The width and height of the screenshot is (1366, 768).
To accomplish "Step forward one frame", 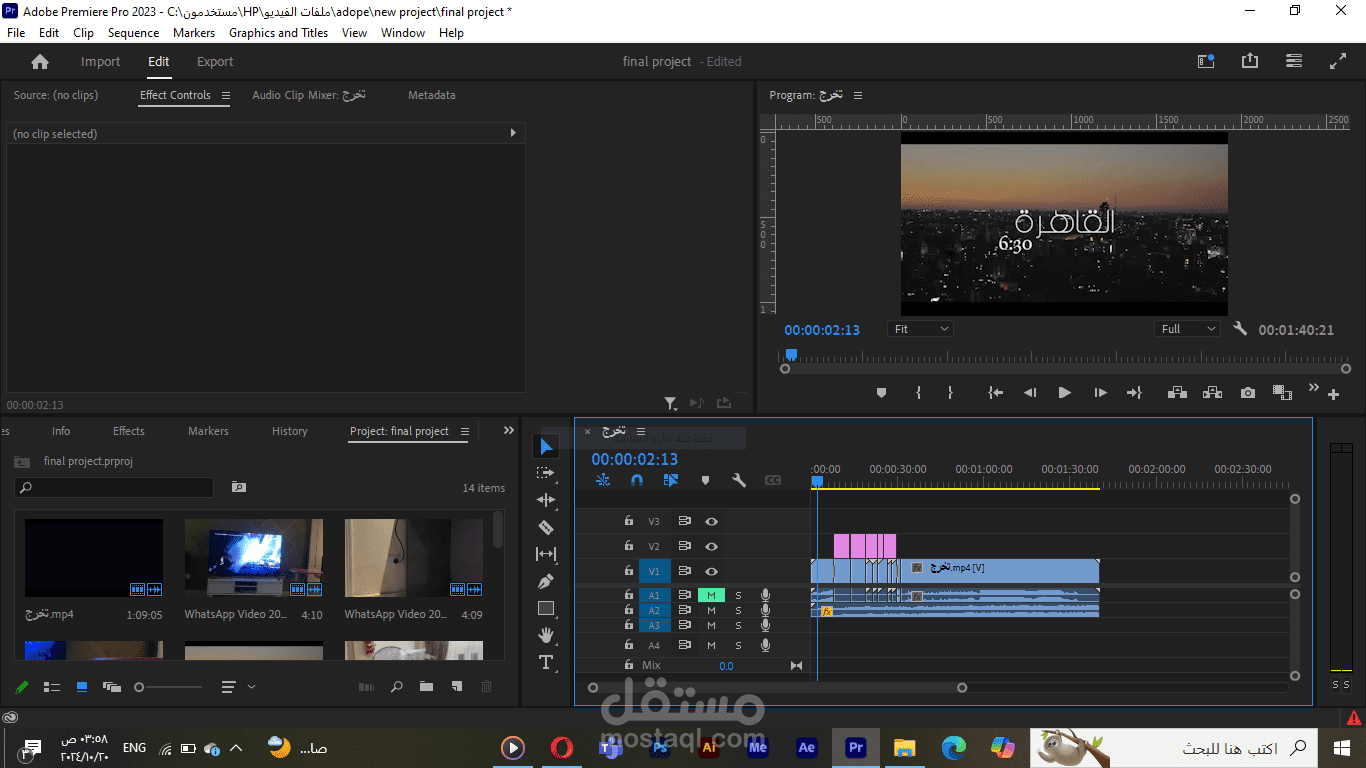I will tap(1100, 393).
